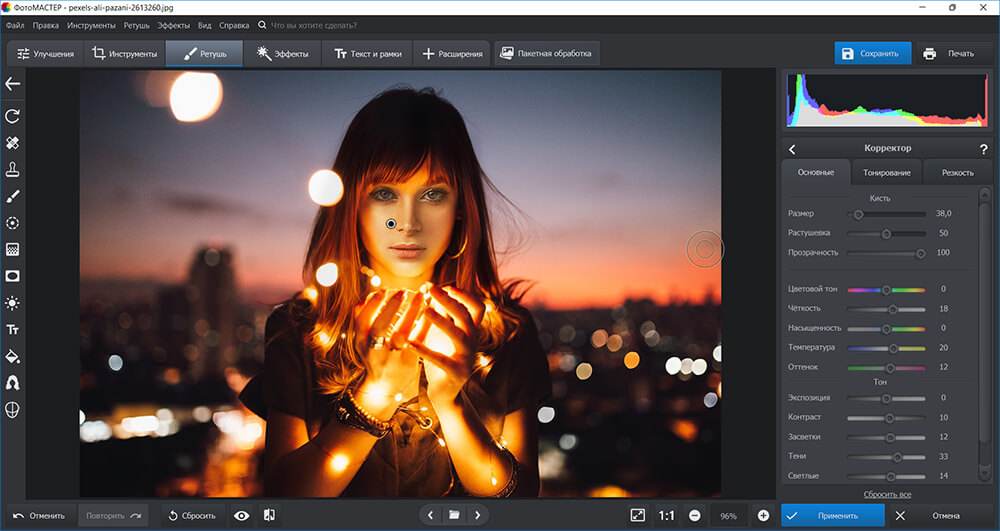Image resolution: width=1000 pixels, height=531 pixels.
Task: Click the histogram graph panel
Action: 887,100
